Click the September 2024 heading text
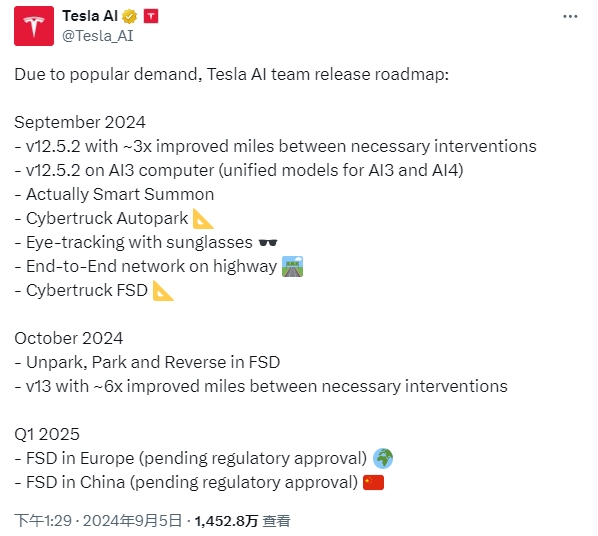This screenshot has width=598, height=536. pos(80,122)
